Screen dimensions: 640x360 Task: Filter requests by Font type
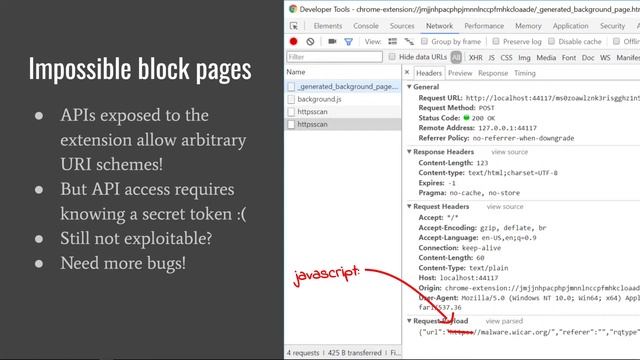click(569, 58)
